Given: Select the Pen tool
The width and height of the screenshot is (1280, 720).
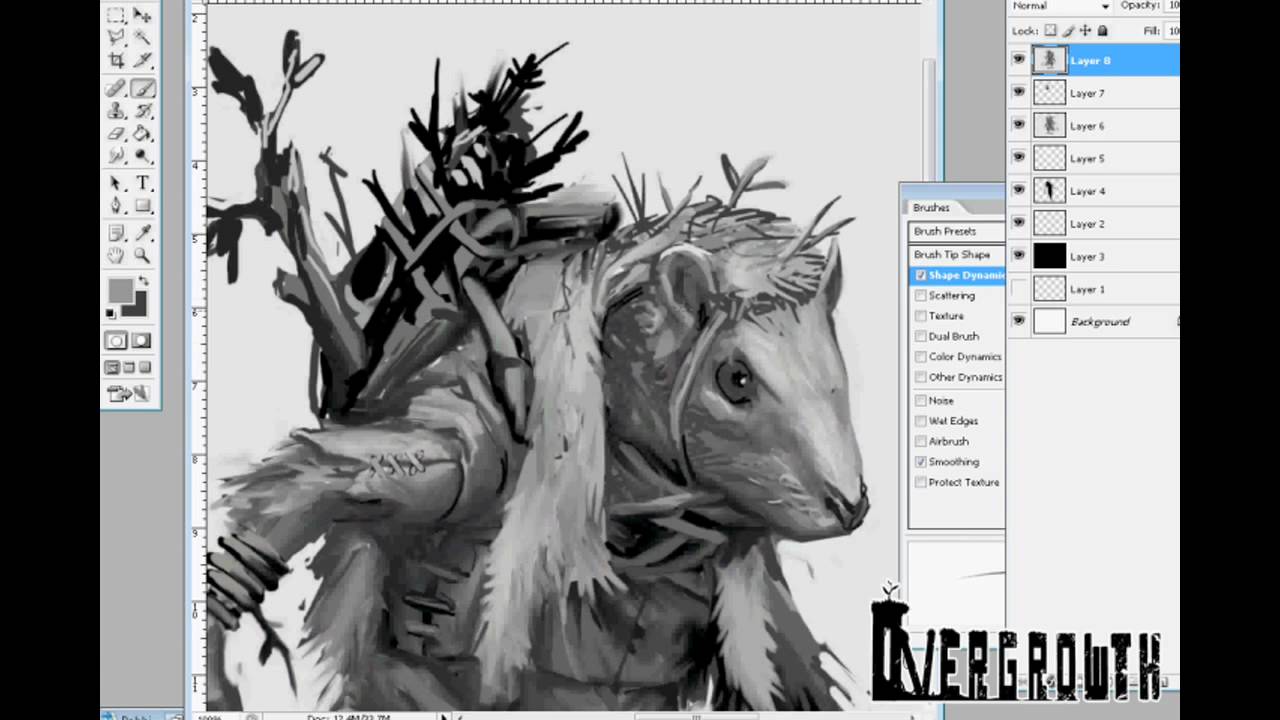Looking at the screenshot, I should pos(117,206).
